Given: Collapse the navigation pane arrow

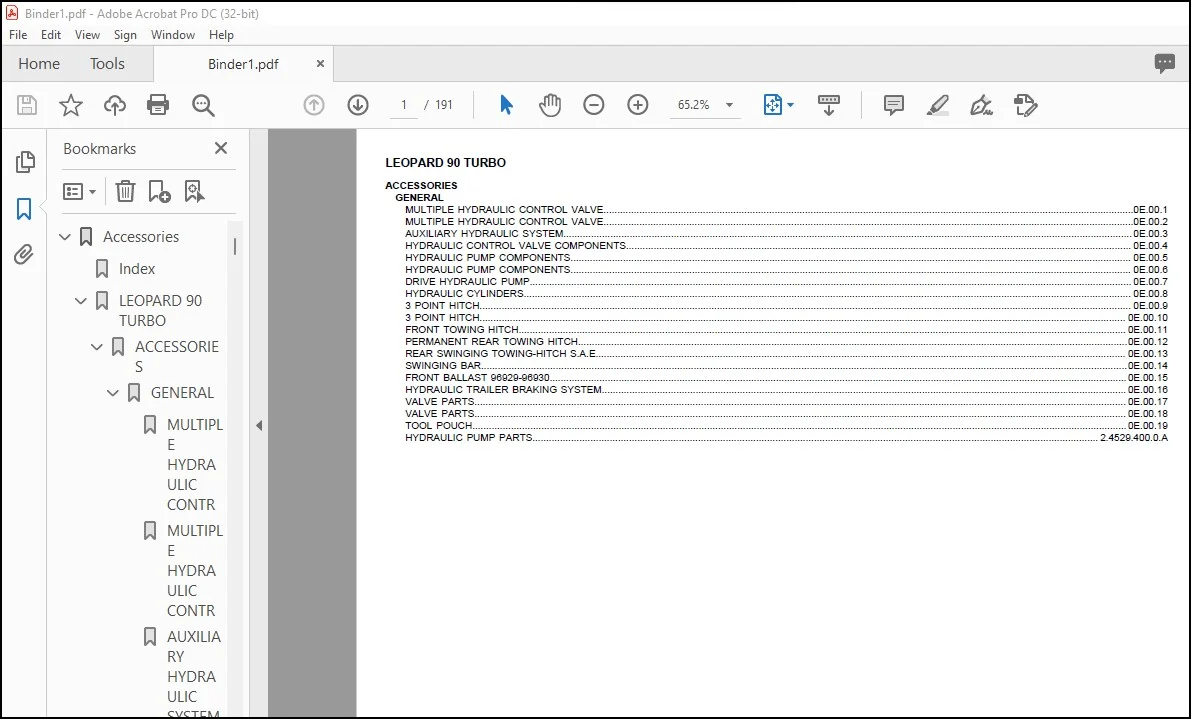Looking at the screenshot, I should [259, 425].
